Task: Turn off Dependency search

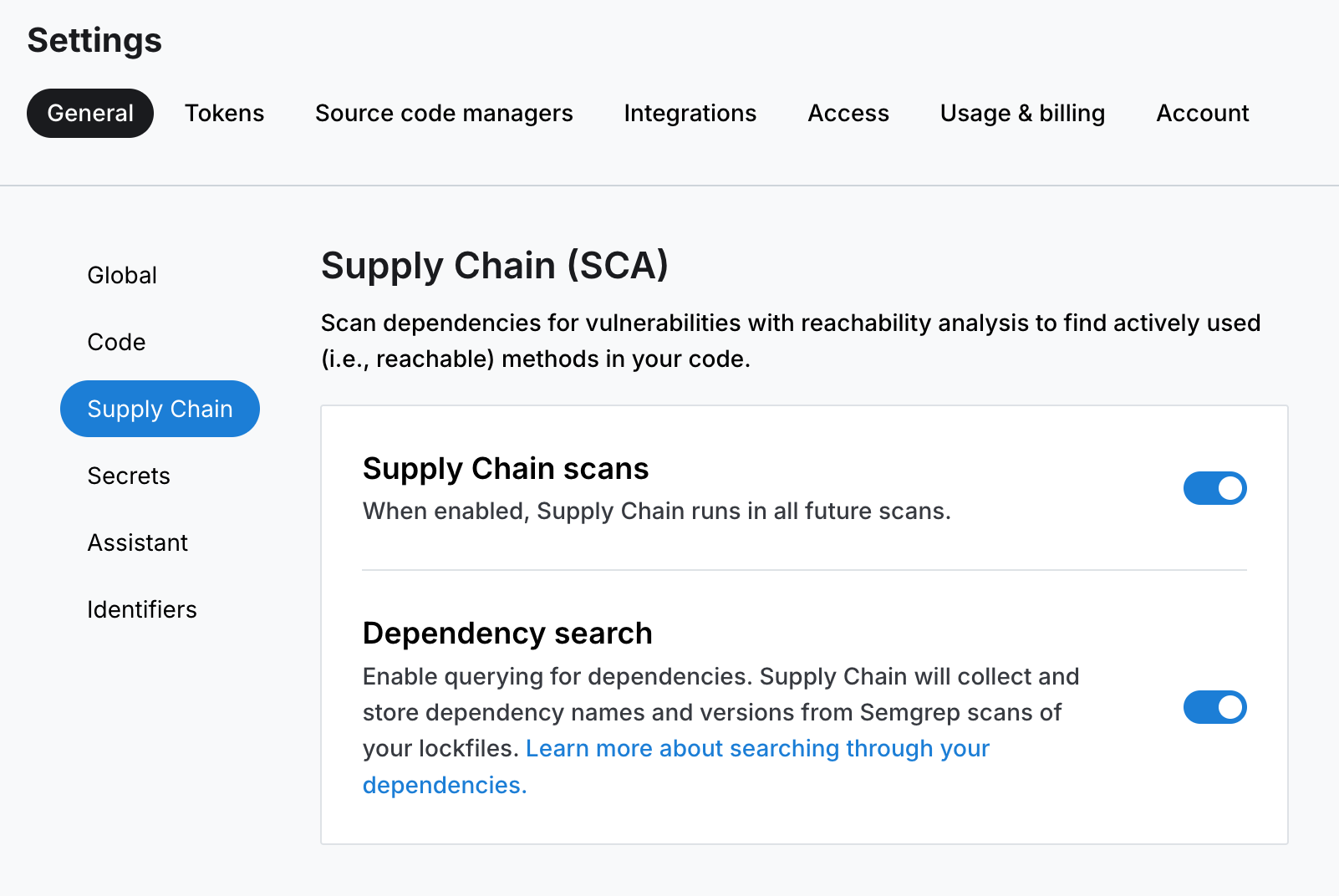Action: coord(1214,707)
